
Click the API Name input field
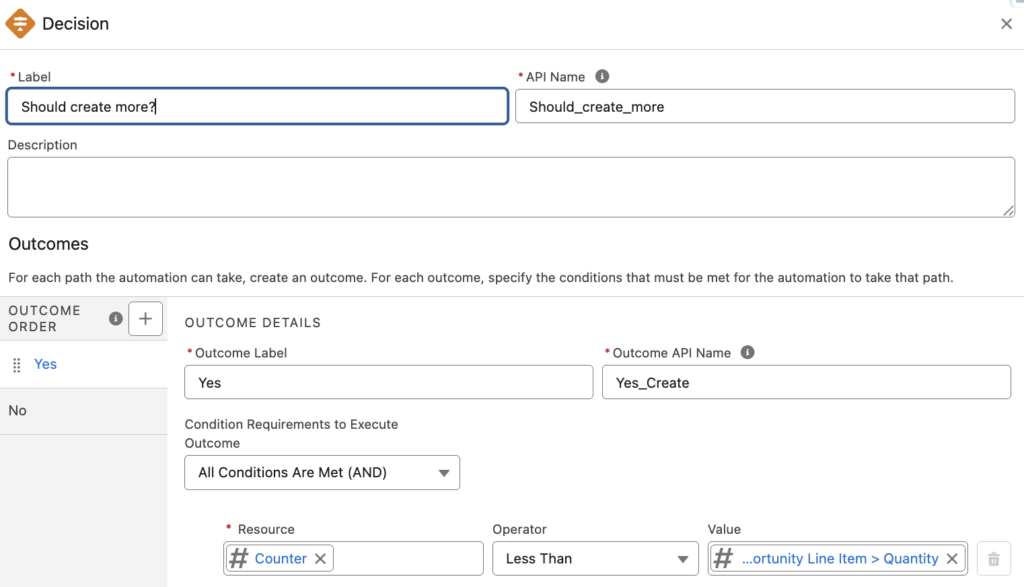point(764,107)
